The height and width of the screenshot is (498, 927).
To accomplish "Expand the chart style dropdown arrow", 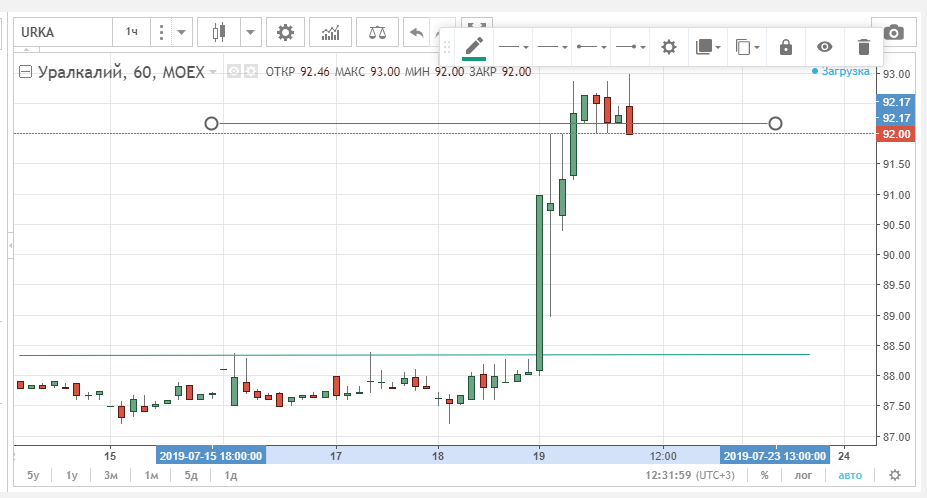I will [251, 32].
